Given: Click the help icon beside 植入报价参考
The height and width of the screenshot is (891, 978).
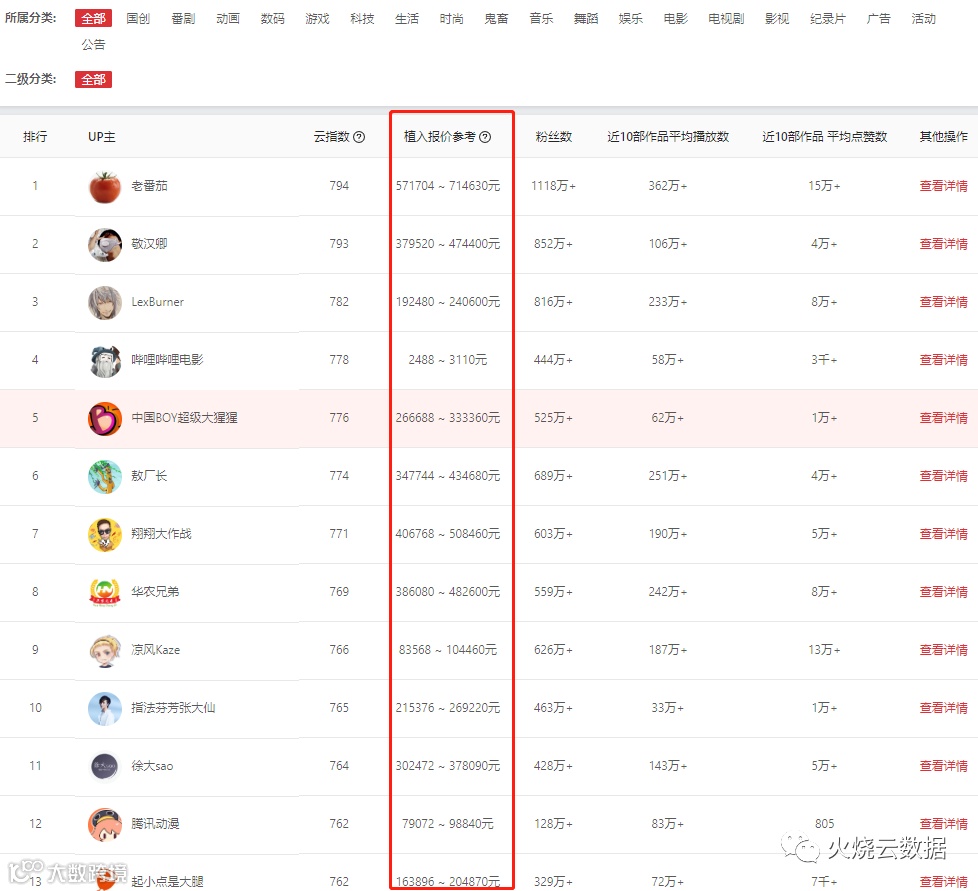Looking at the screenshot, I should point(485,137).
